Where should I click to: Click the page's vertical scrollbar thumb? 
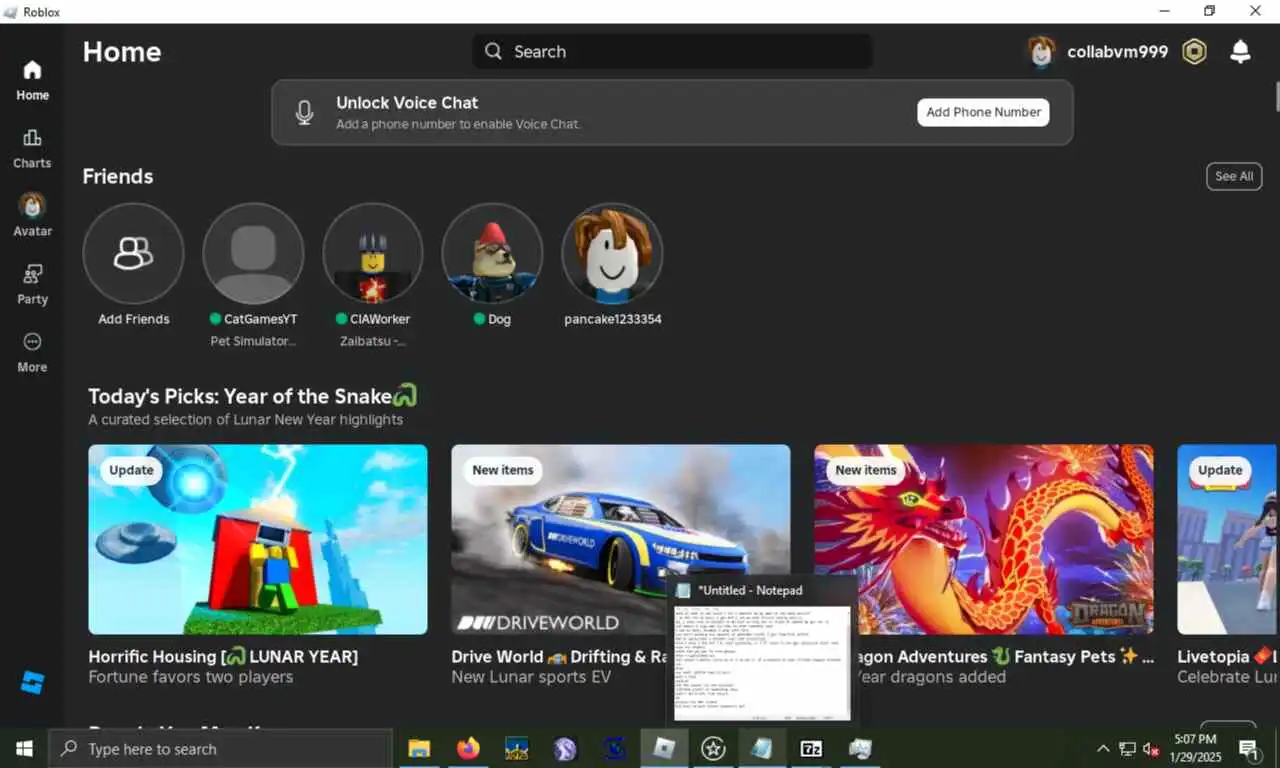pyautogui.click(x=1276, y=96)
